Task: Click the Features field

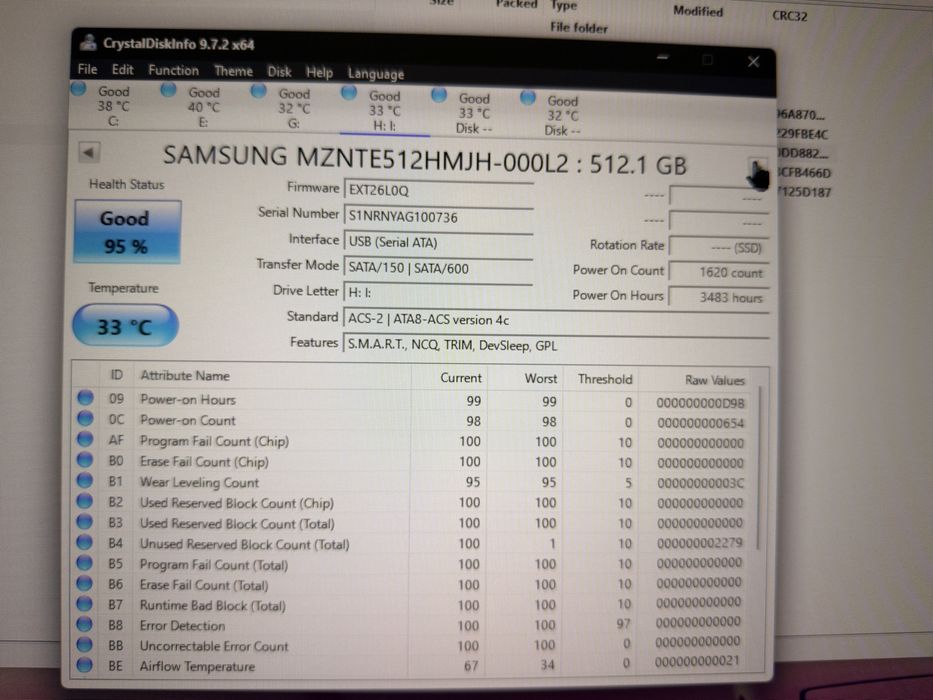Action: click(x=556, y=345)
